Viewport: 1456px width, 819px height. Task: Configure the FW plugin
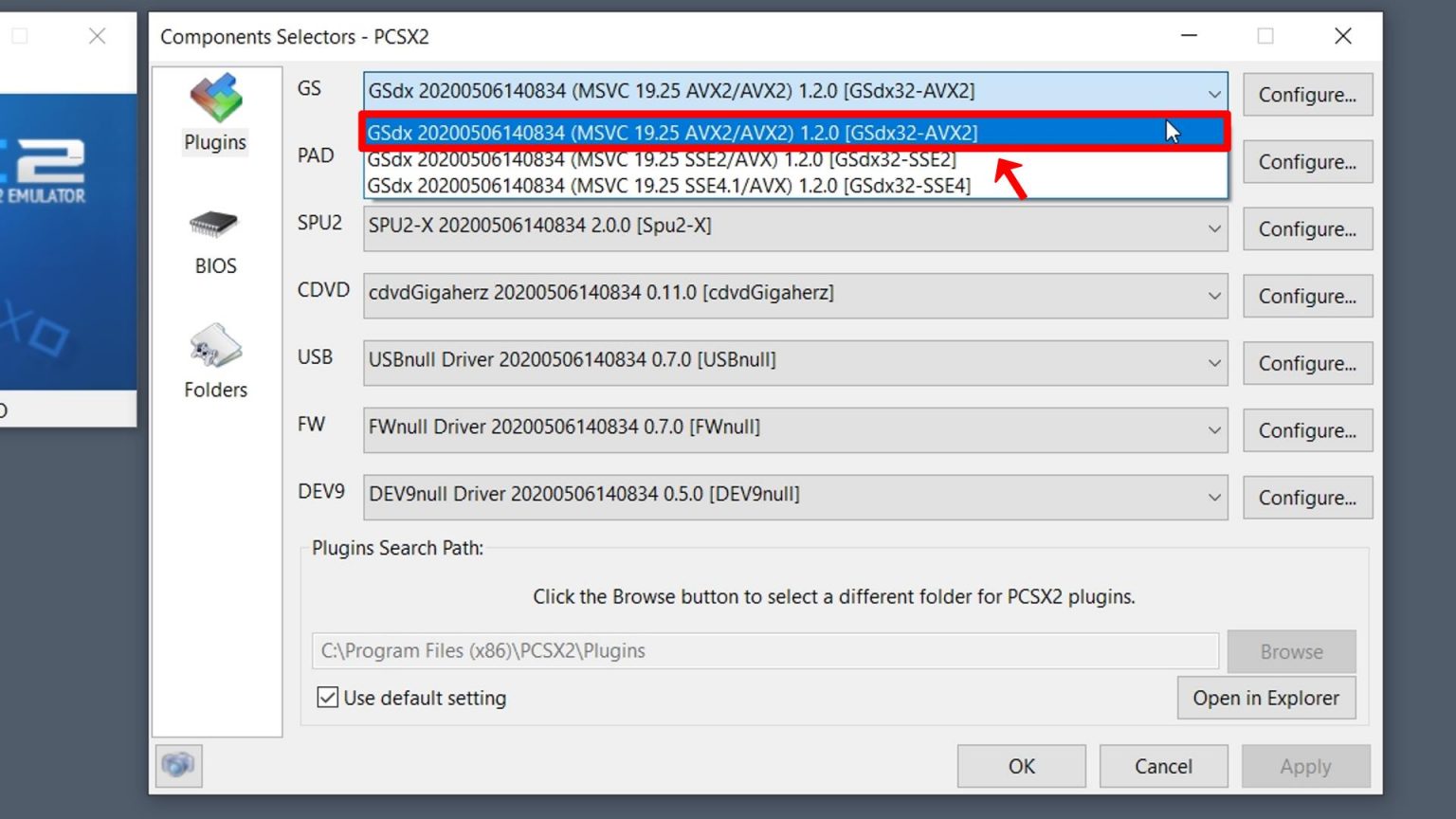coord(1307,430)
